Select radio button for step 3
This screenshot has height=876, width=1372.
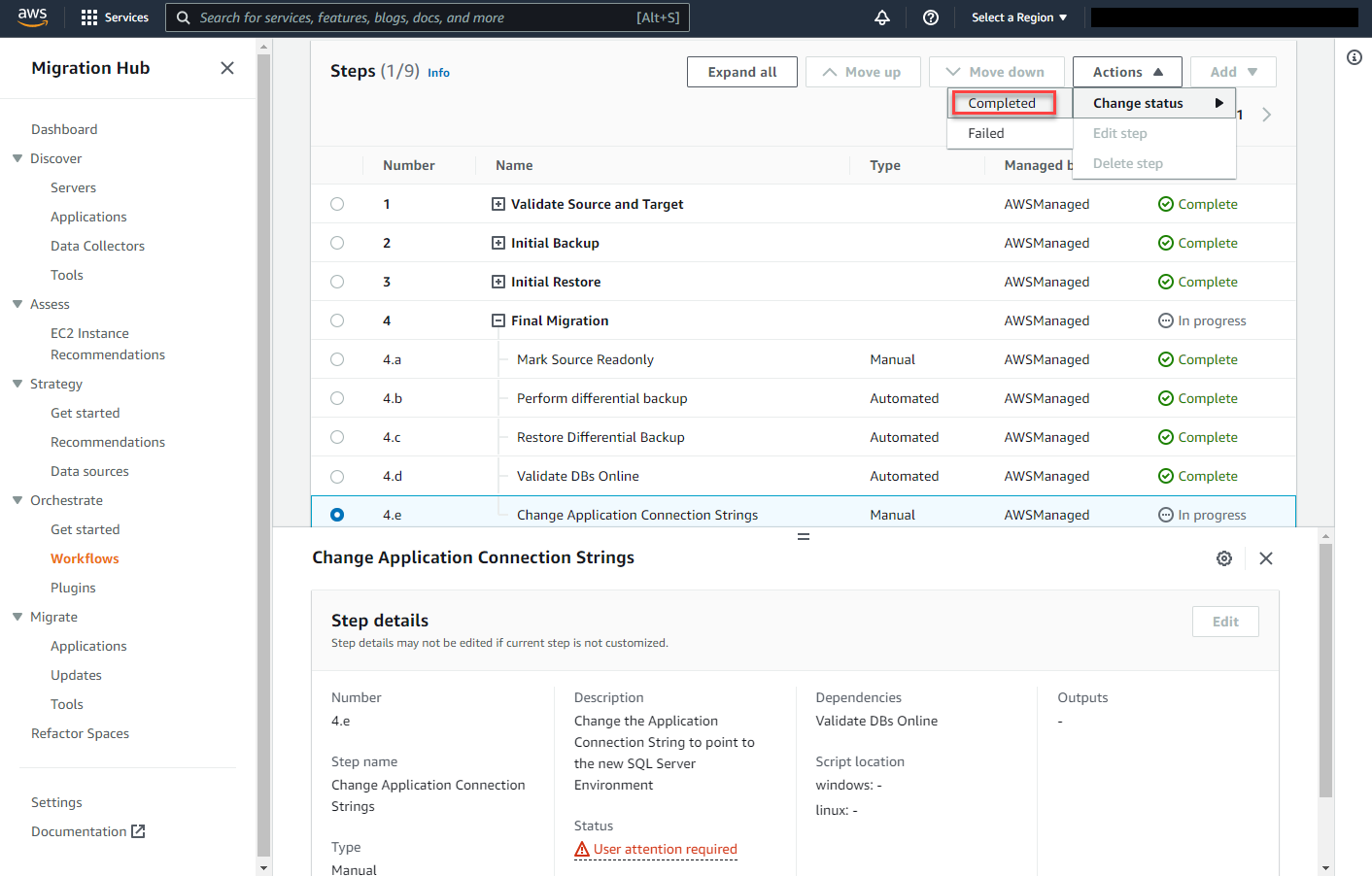point(337,282)
